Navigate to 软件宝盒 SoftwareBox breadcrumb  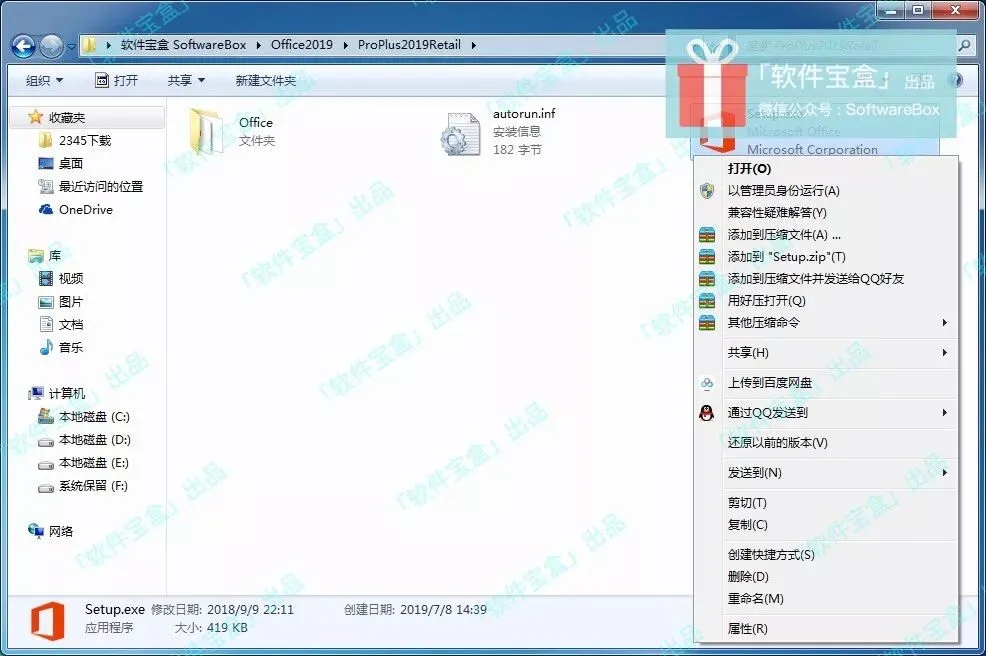coord(183,45)
